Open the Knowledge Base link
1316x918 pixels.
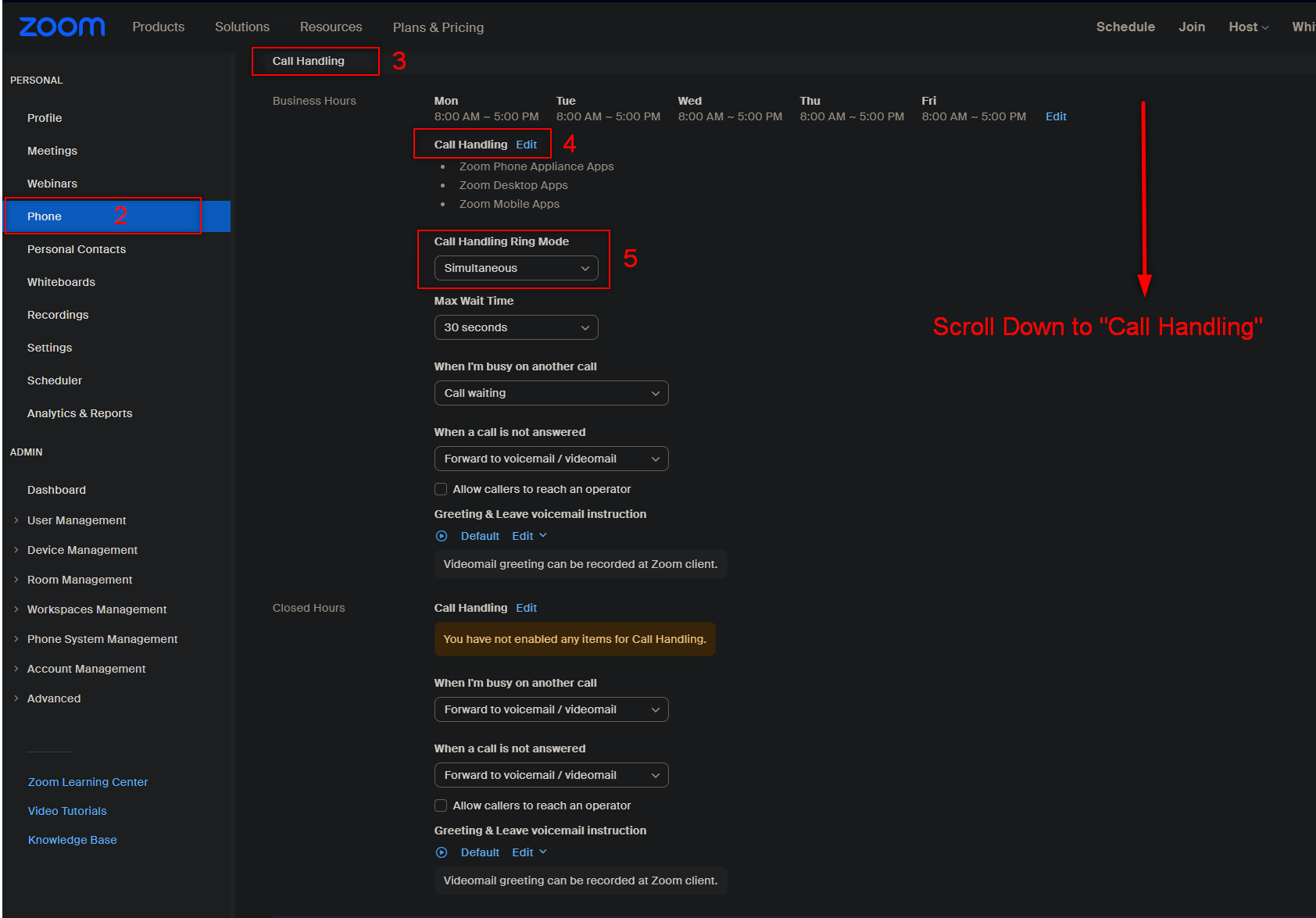[72, 840]
